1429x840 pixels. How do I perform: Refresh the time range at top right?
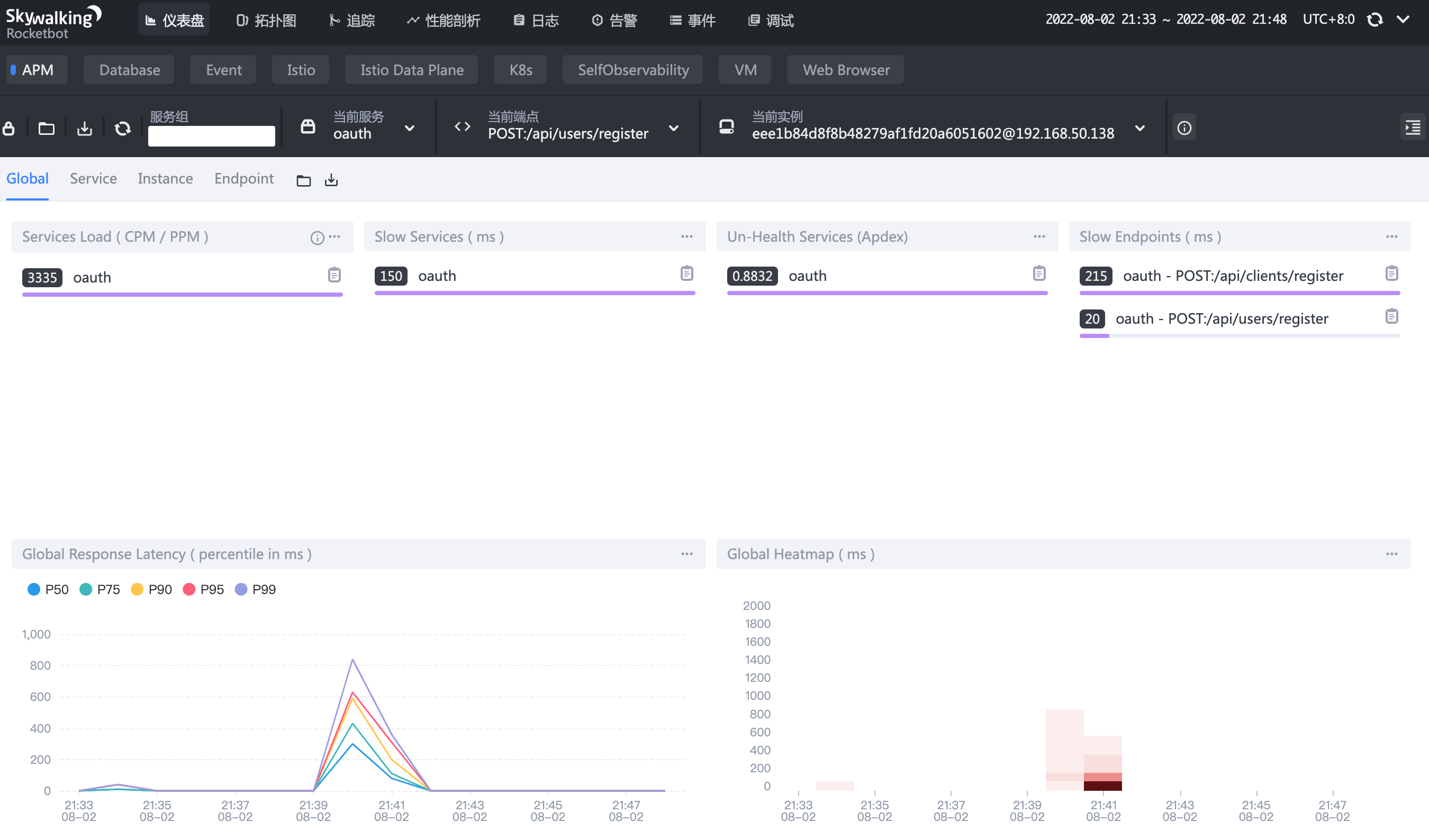coord(1374,20)
